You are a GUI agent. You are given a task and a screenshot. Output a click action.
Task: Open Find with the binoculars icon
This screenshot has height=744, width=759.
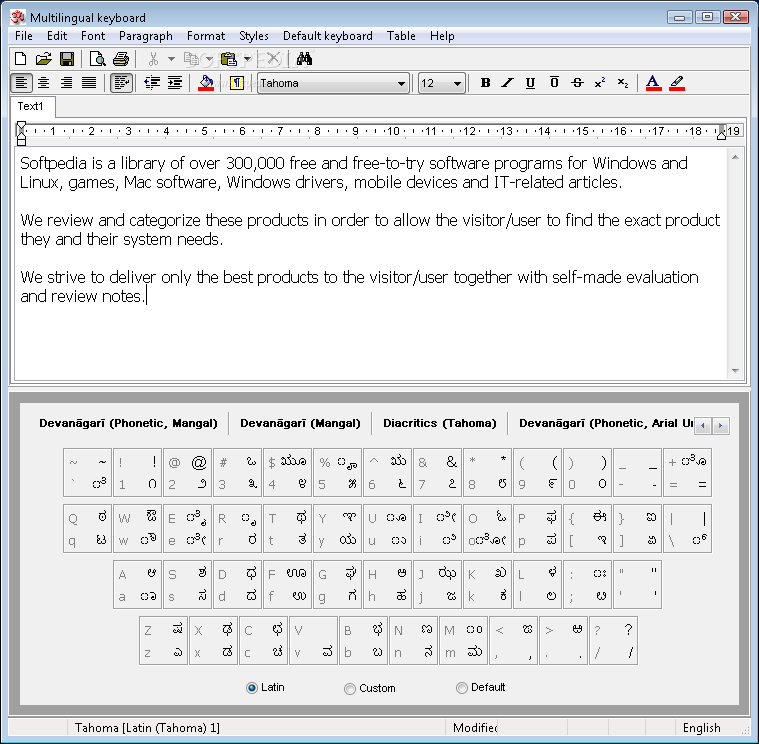[x=304, y=59]
